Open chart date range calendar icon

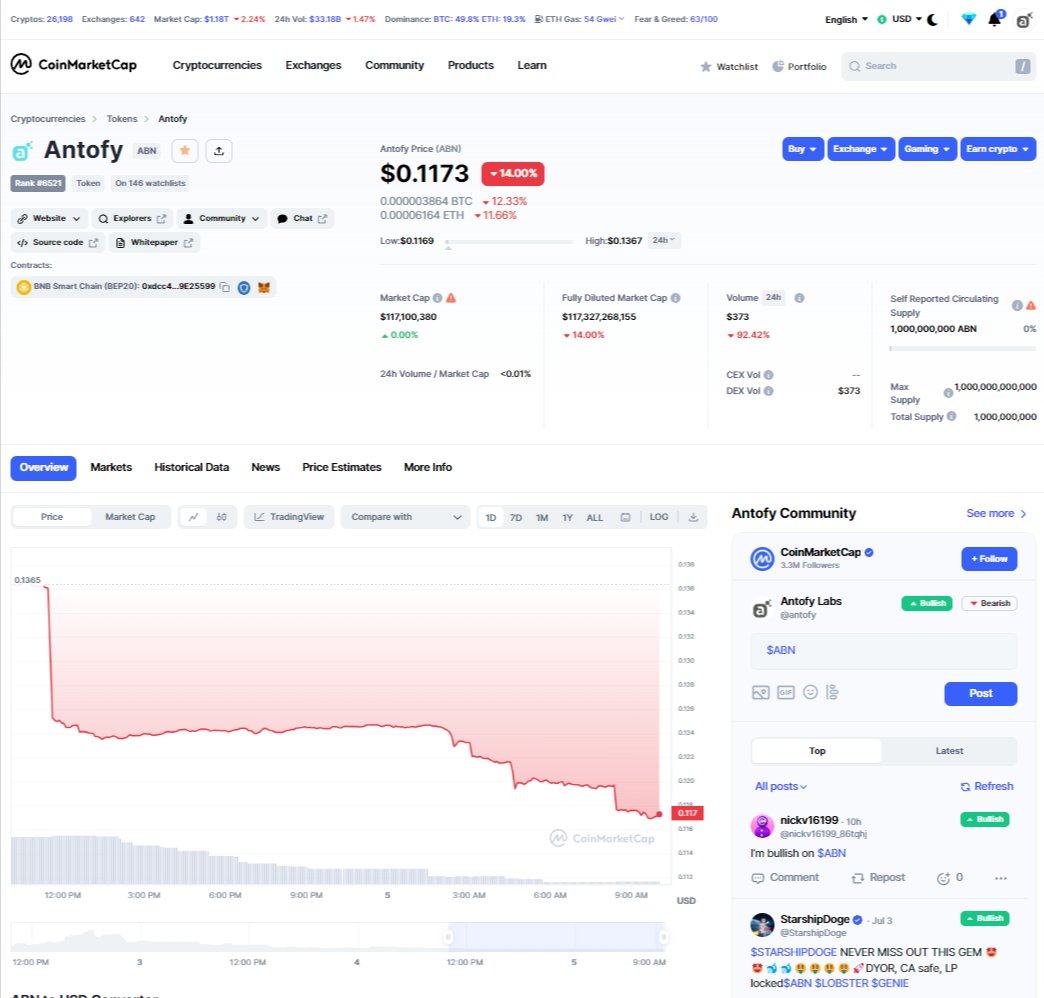[x=625, y=517]
